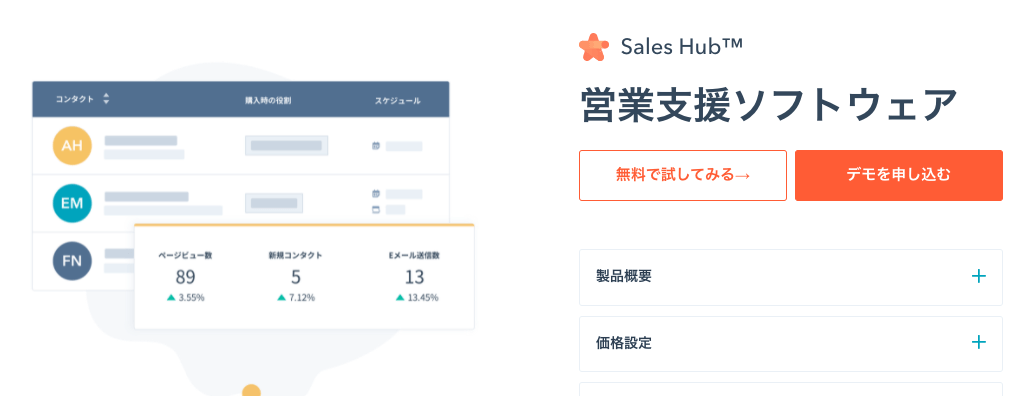
Task: Open the 製品概要 accordion section
Action: tap(790, 277)
